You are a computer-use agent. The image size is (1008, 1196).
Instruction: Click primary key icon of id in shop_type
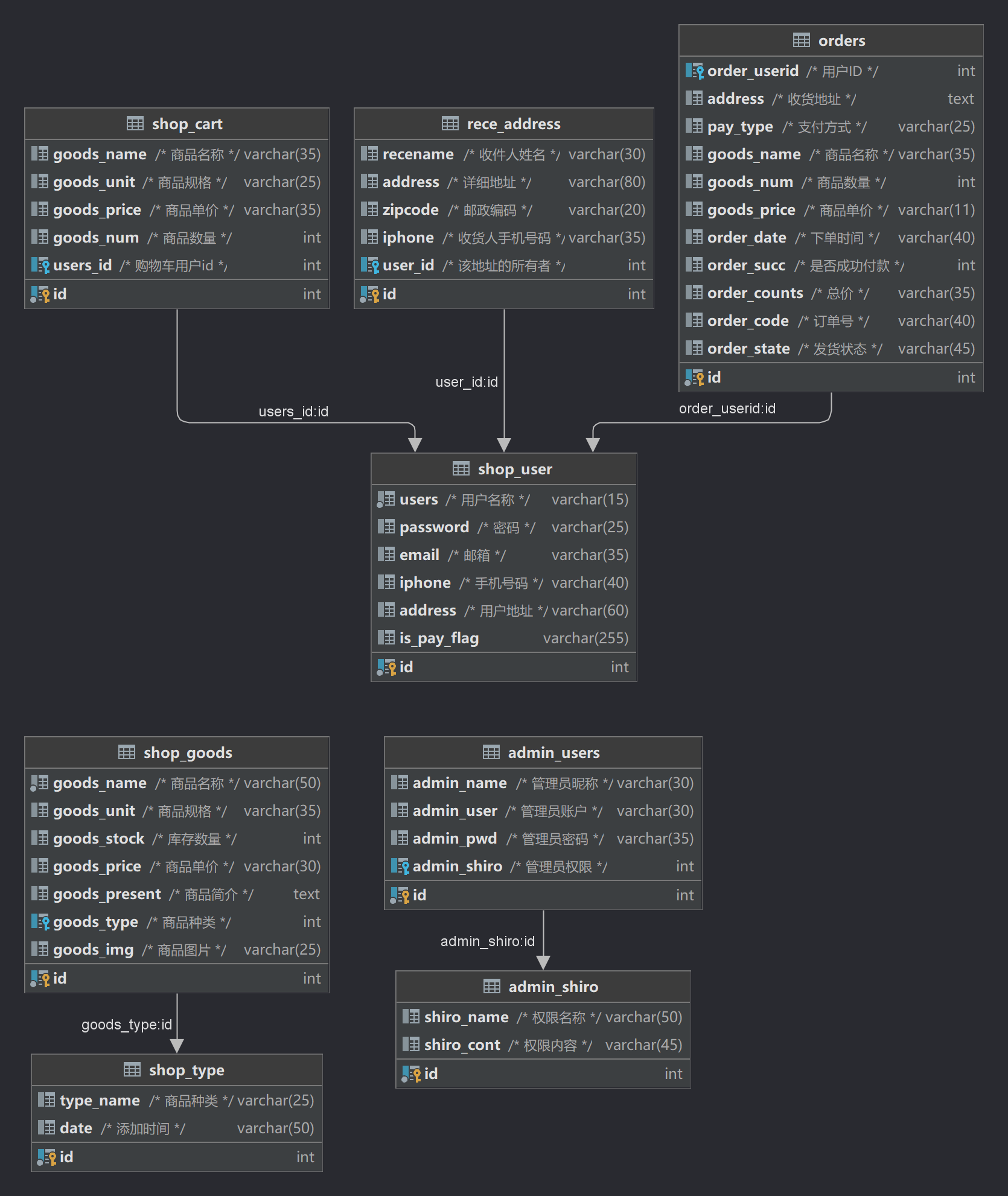(46, 1157)
